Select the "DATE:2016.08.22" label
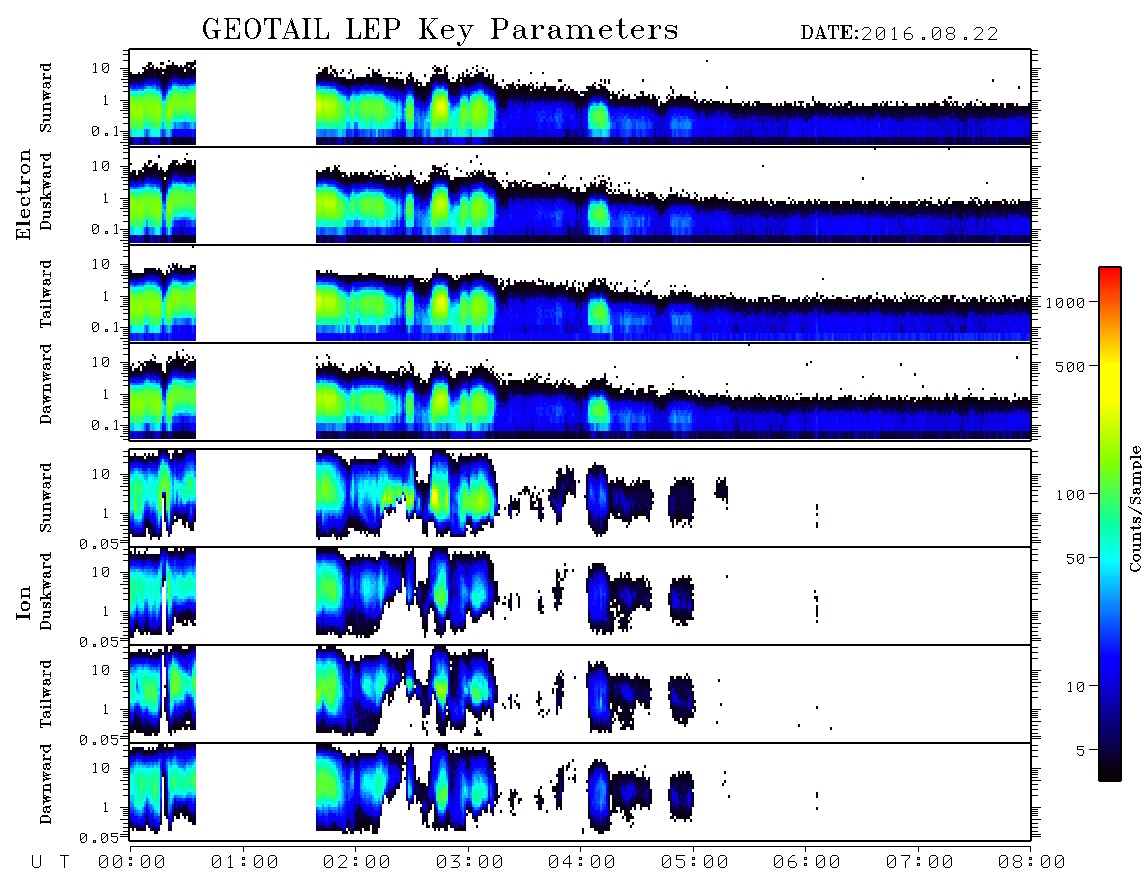This screenshot has width=1142, height=880. click(899, 33)
